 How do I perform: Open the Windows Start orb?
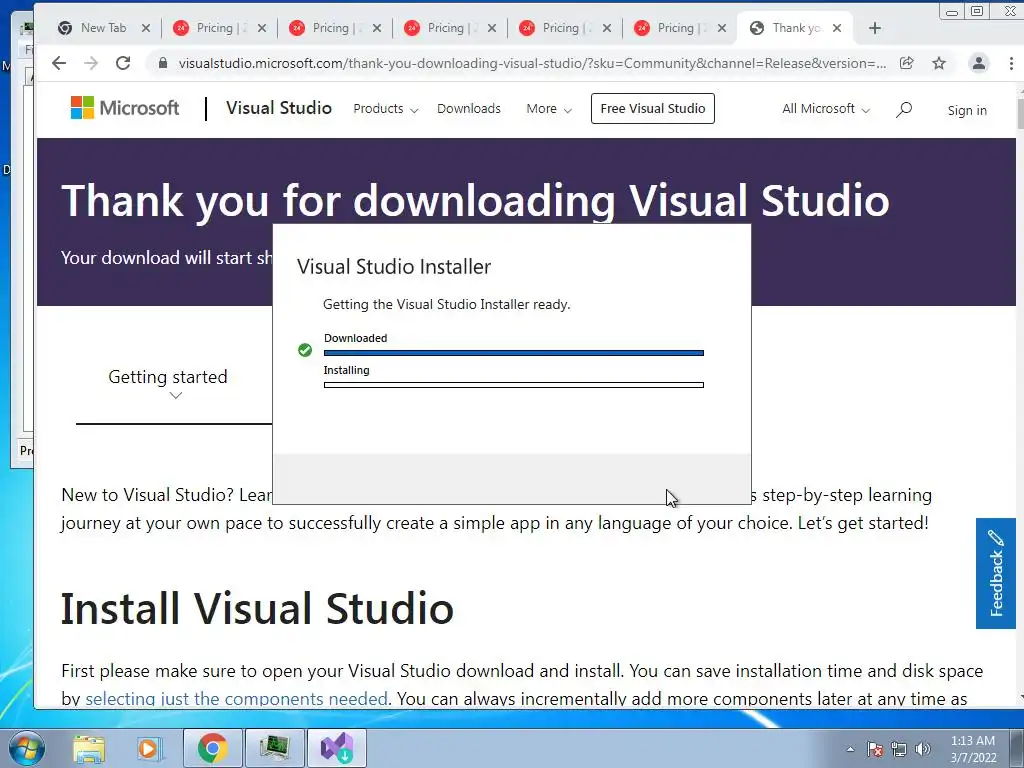25,748
